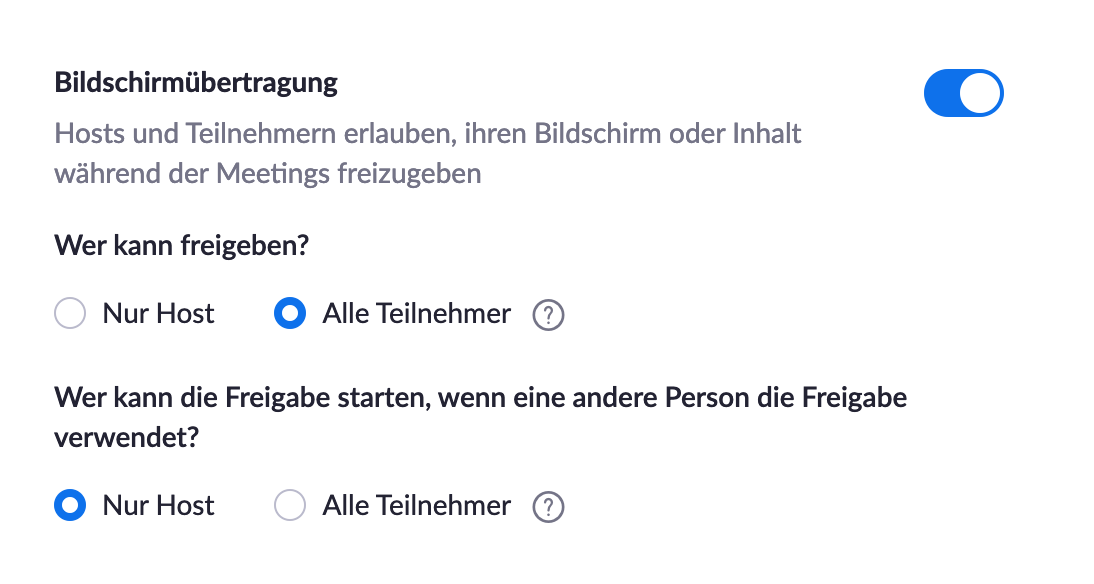Click the white knob of the blue switch
The image size is (1094, 584).
(x=980, y=93)
